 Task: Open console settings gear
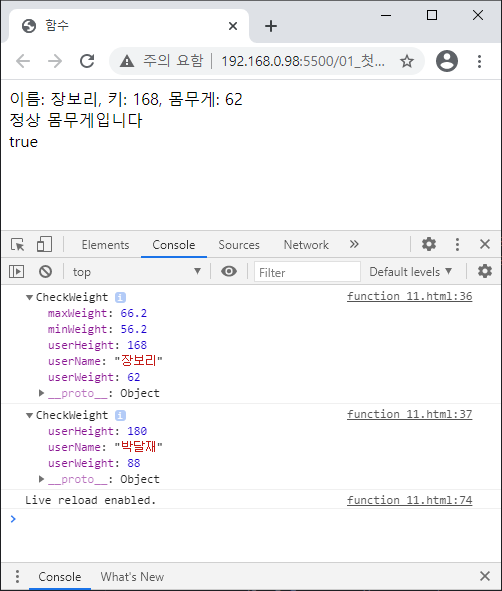pyautogui.click(x=485, y=271)
